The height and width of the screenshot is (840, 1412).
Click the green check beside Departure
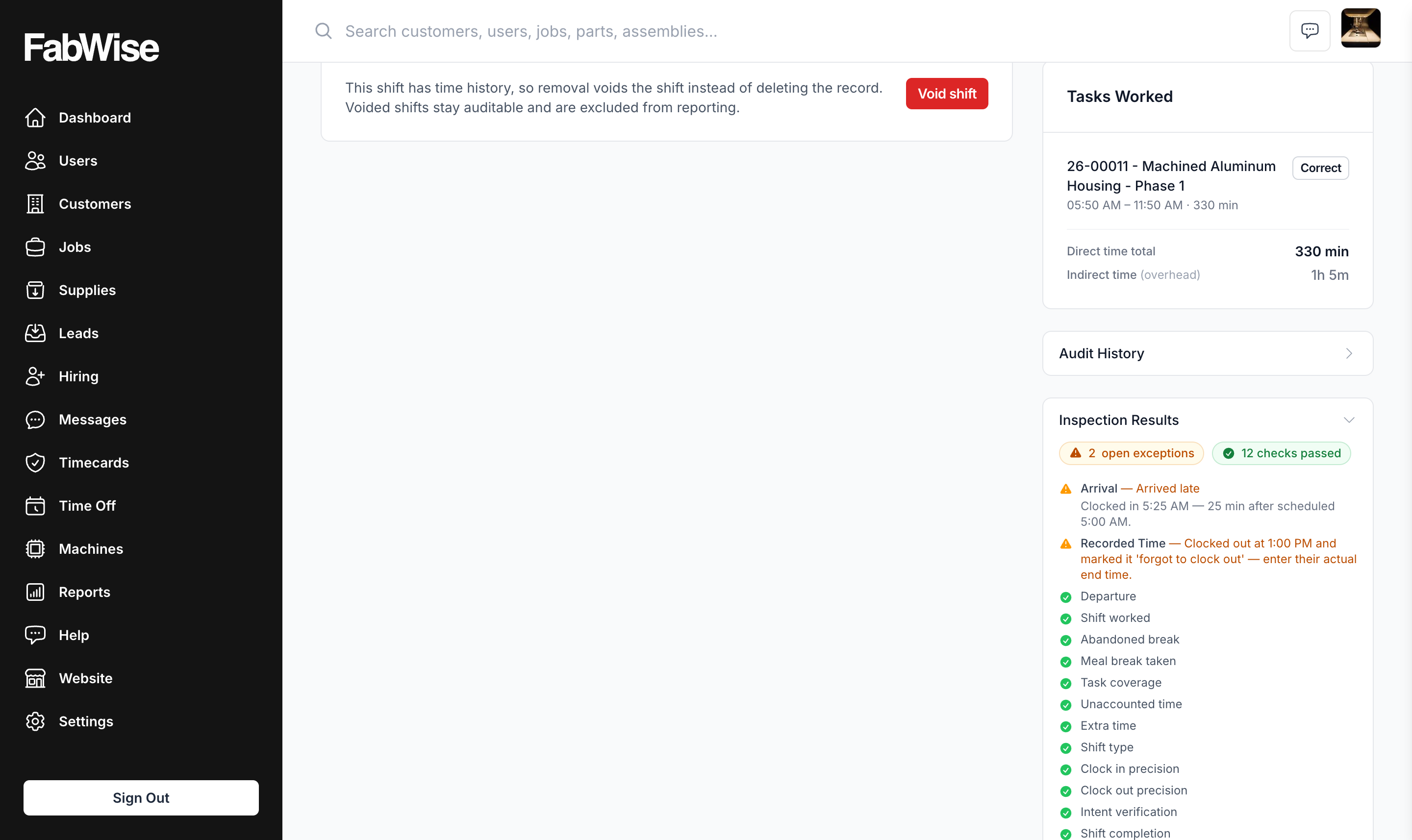tap(1065, 597)
